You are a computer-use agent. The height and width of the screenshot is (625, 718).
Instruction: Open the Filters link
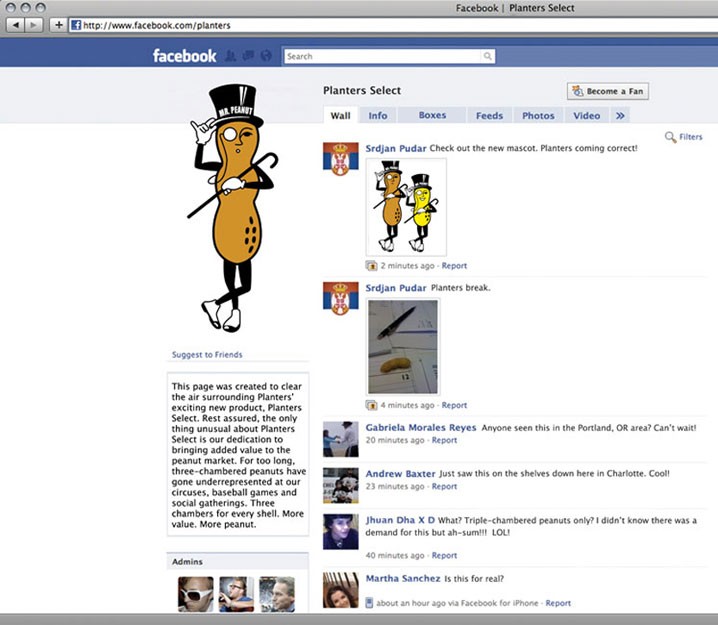[x=691, y=136]
